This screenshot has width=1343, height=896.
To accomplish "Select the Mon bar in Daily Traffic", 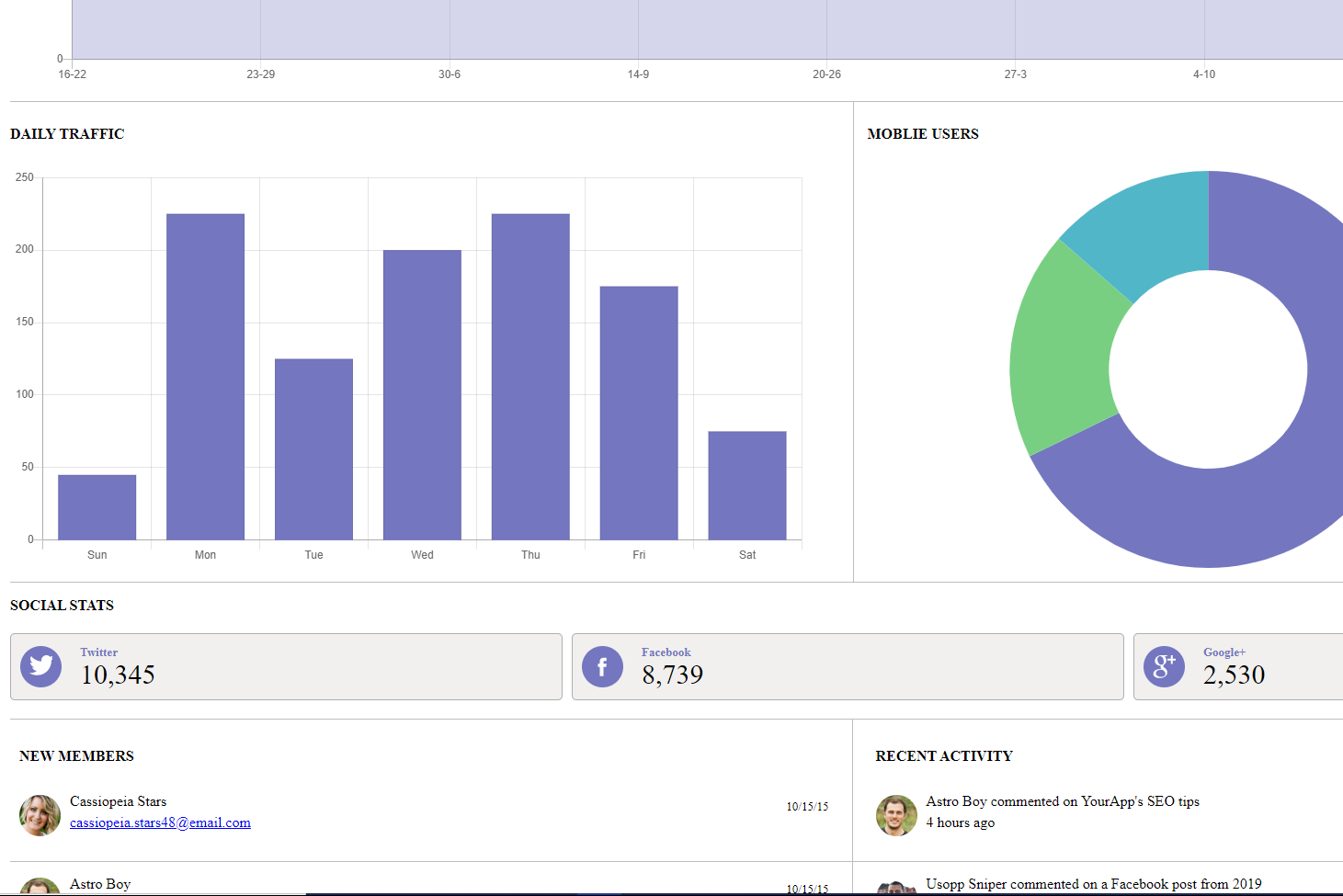I will click(x=206, y=377).
